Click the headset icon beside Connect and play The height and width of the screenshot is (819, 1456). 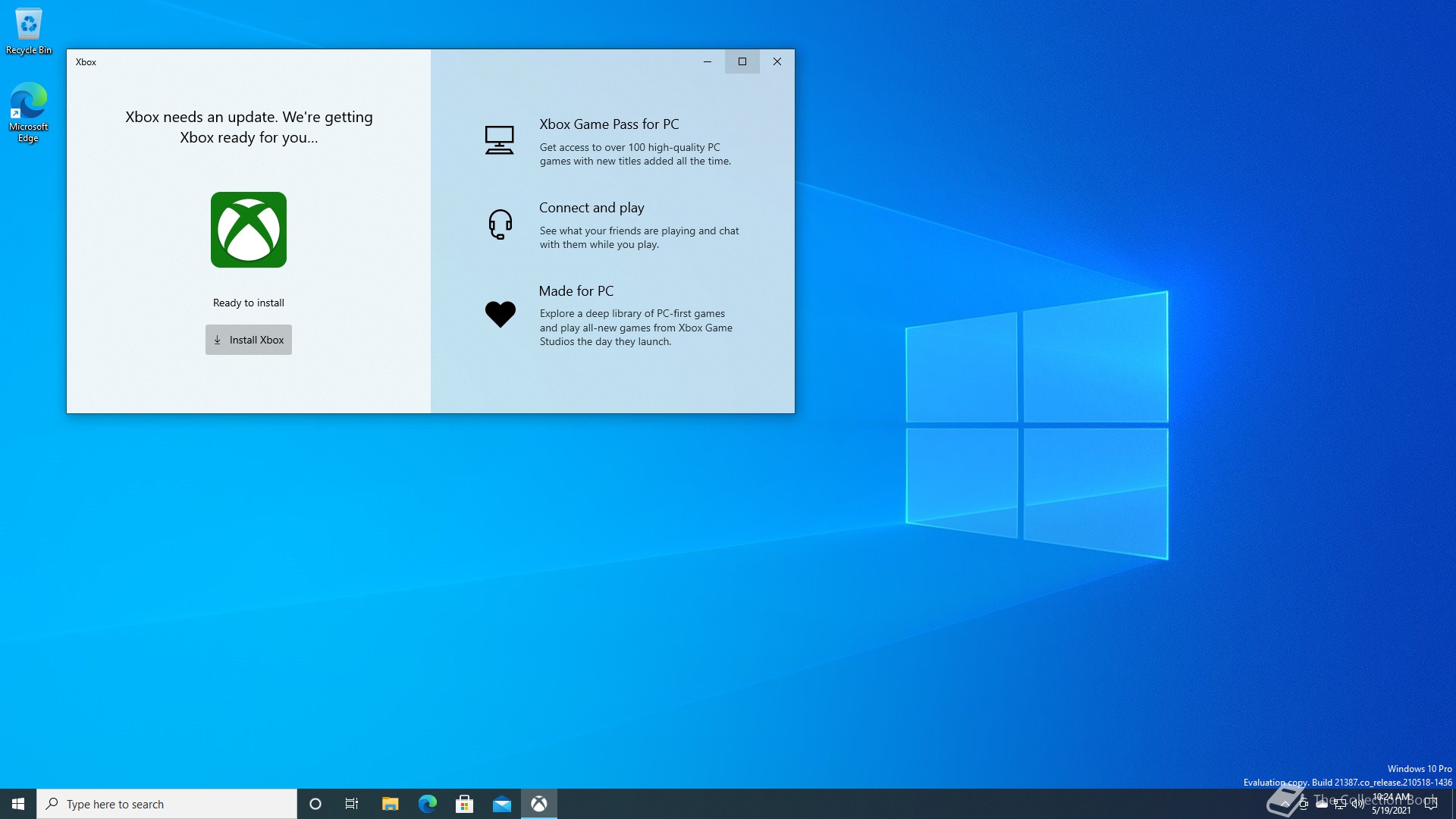[x=500, y=224]
